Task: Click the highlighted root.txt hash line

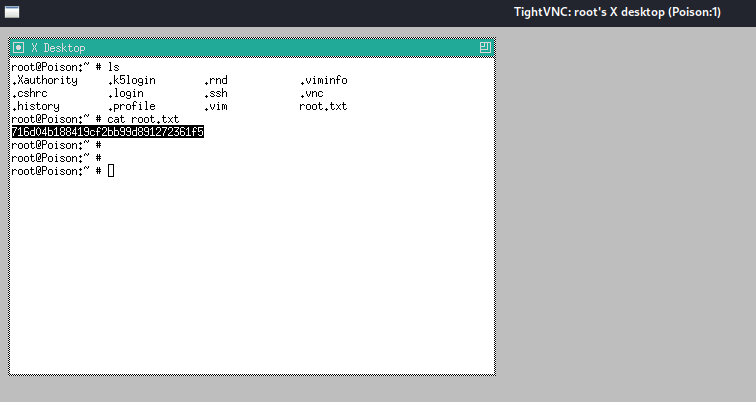Action: pos(108,132)
